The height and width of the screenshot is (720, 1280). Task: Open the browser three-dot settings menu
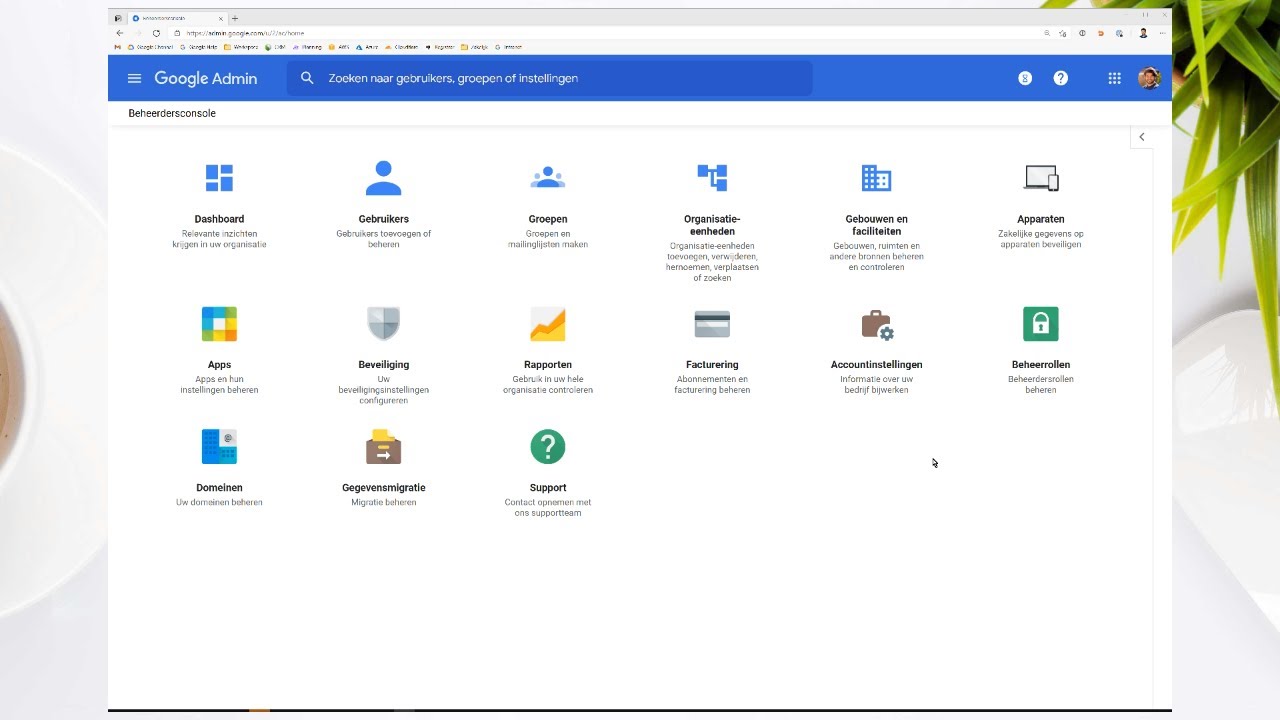click(x=1163, y=33)
